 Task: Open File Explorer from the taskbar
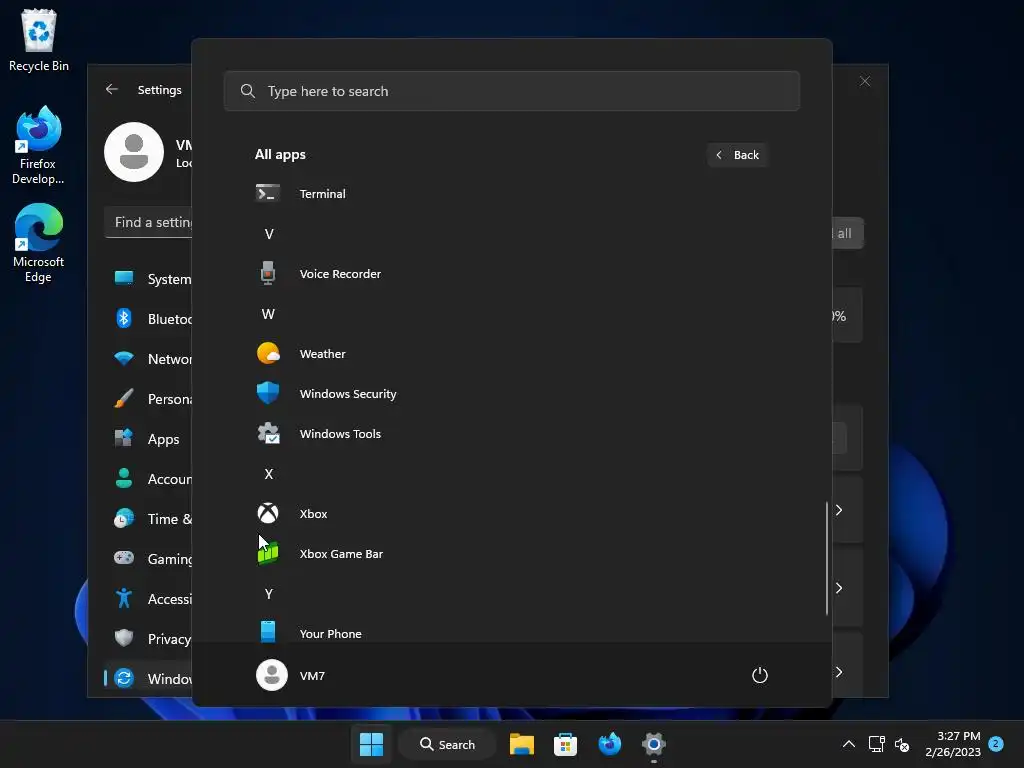pos(522,744)
